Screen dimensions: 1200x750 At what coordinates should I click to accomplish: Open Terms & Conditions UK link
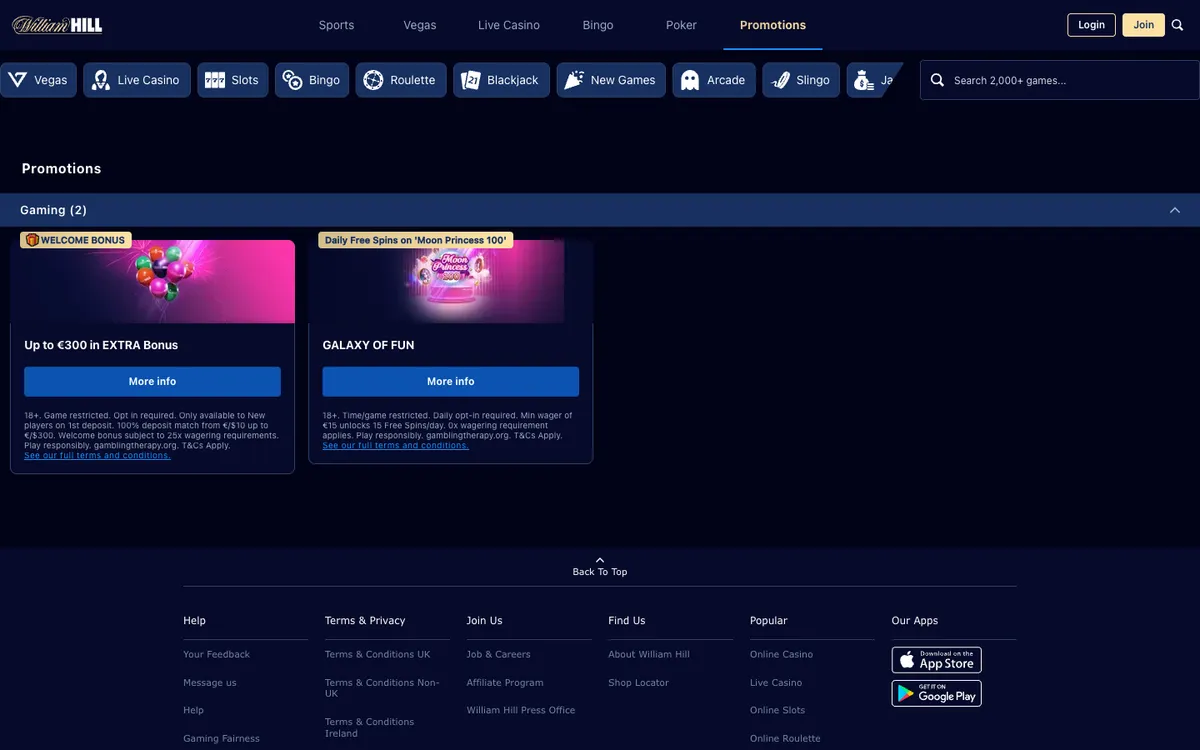377,654
